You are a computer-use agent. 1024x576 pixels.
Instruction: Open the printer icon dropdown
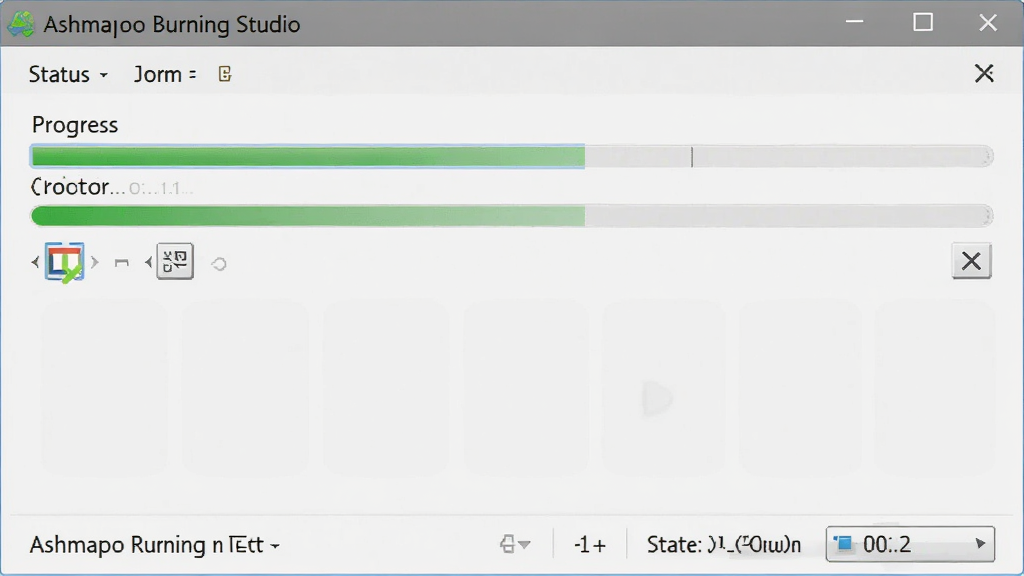[x=515, y=544]
